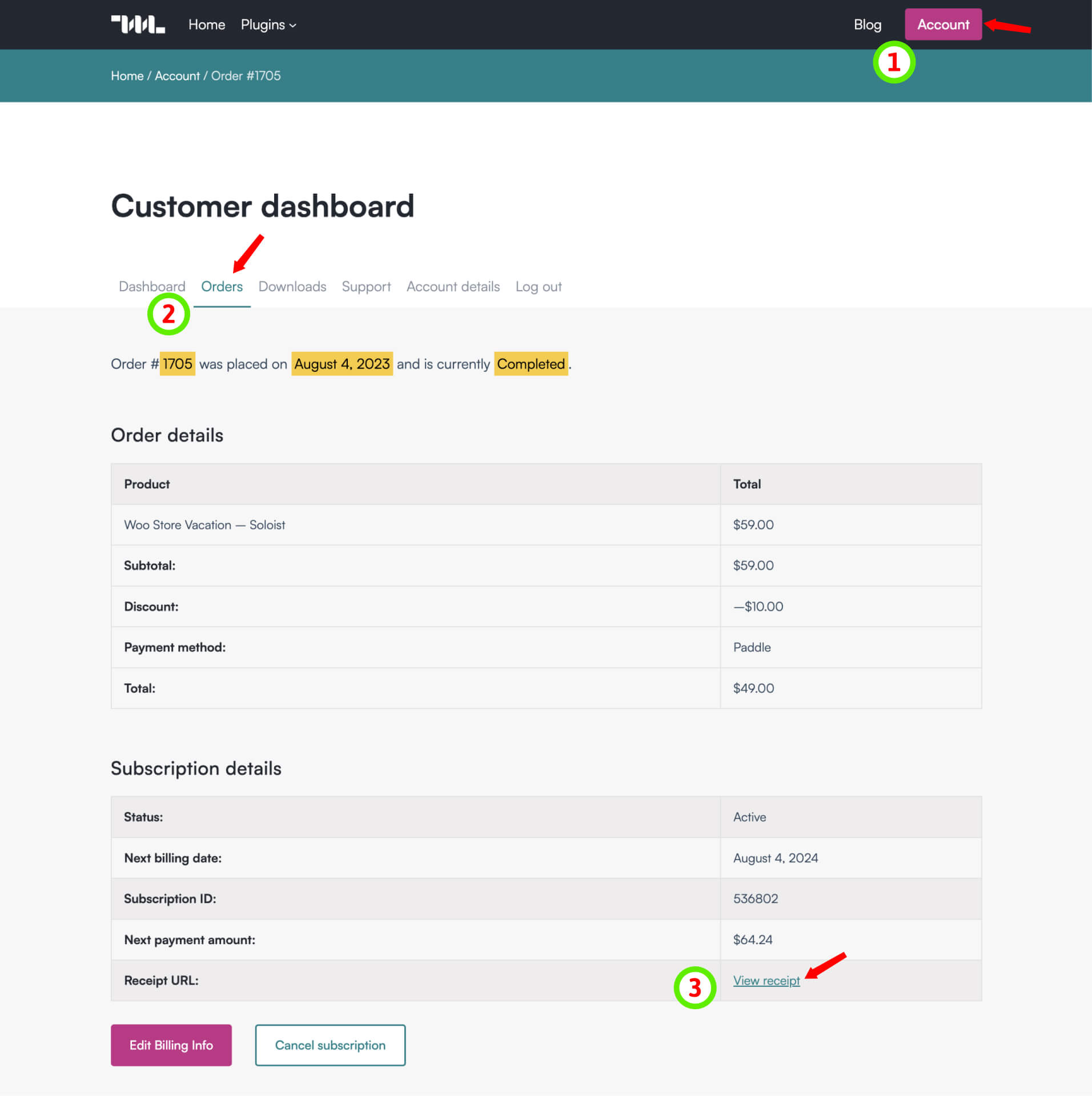
Task: Click the Status label
Action: coord(143,817)
